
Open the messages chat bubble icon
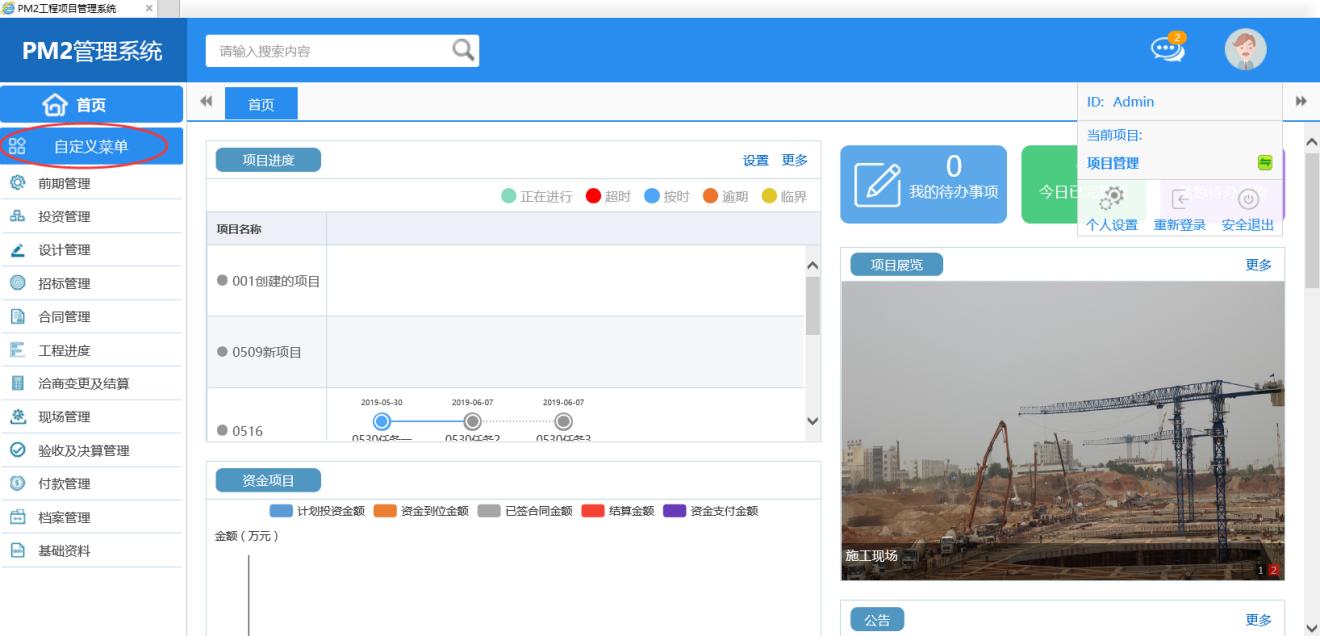[1168, 50]
